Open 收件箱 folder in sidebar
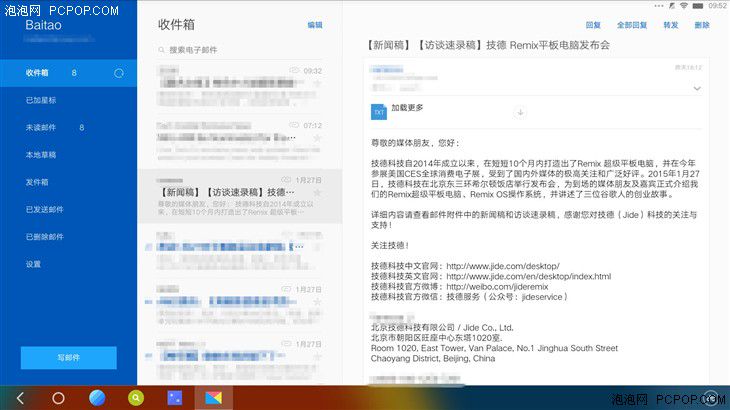The image size is (730, 410). pyautogui.click(x=68, y=73)
